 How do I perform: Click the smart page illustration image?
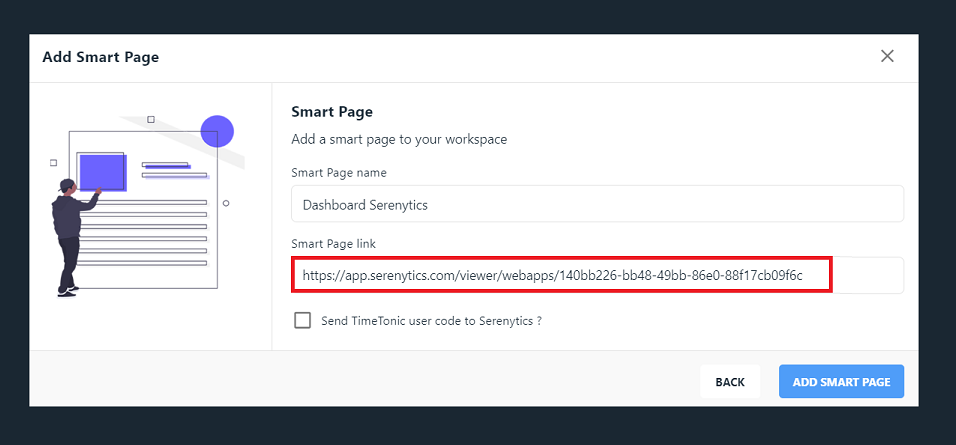148,206
